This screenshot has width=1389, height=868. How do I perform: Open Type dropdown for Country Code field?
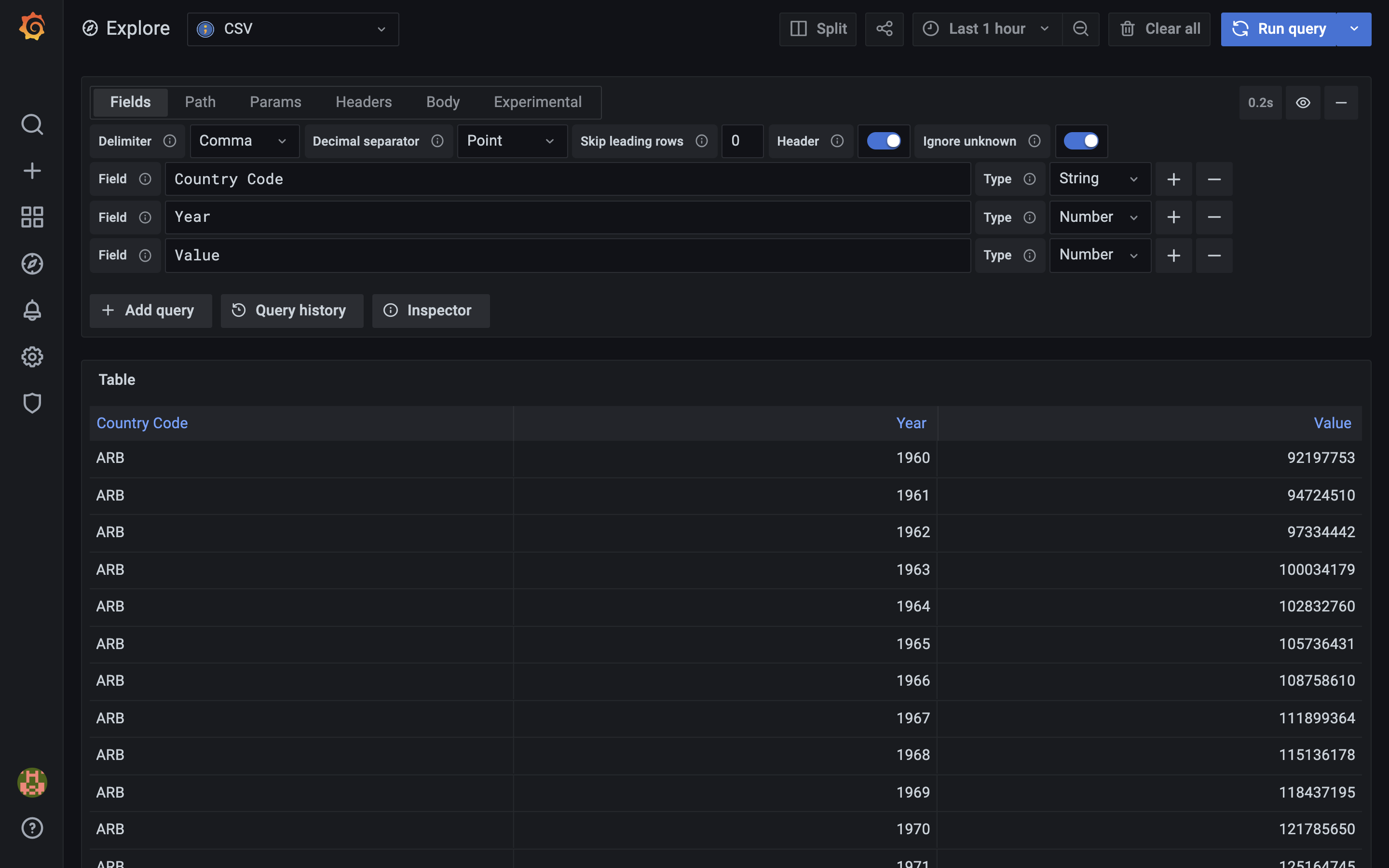point(1099,179)
